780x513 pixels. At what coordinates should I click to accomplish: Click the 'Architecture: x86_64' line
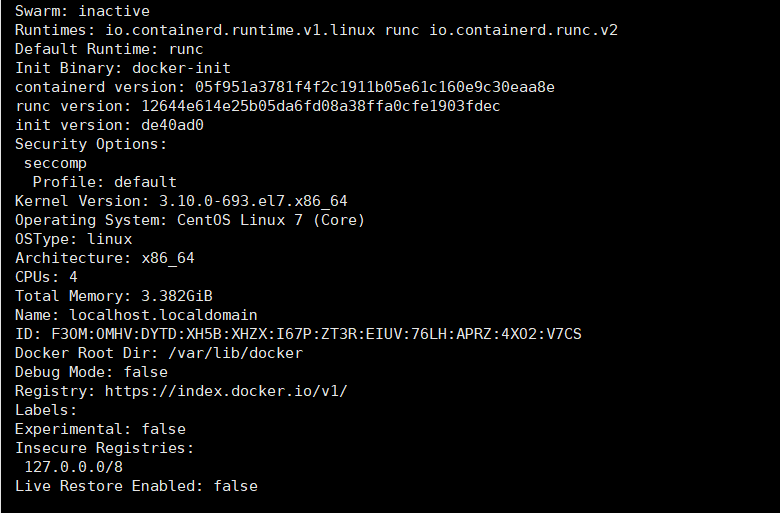click(104, 258)
